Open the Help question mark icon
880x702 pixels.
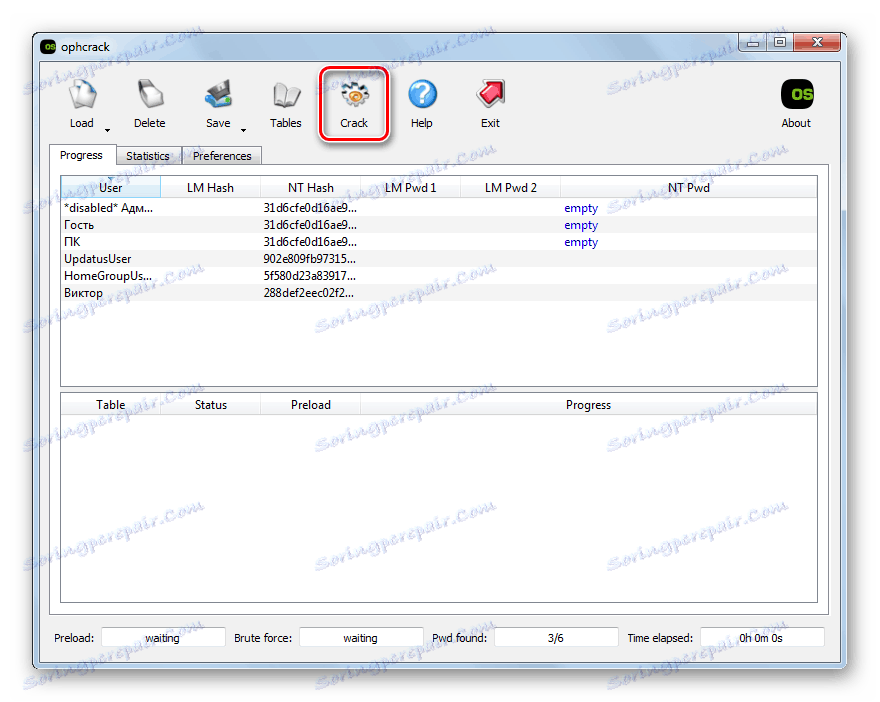coord(422,94)
